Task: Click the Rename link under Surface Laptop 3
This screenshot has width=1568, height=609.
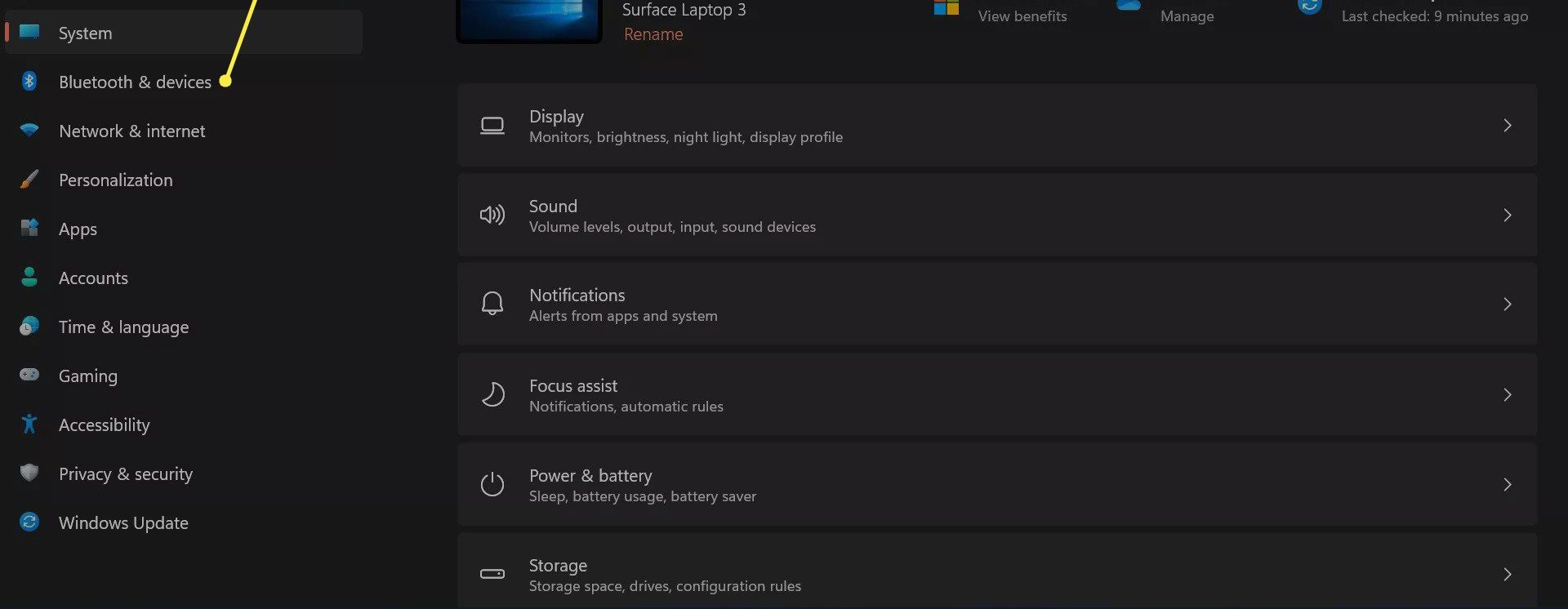Action: pyautogui.click(x=653, y=34)
